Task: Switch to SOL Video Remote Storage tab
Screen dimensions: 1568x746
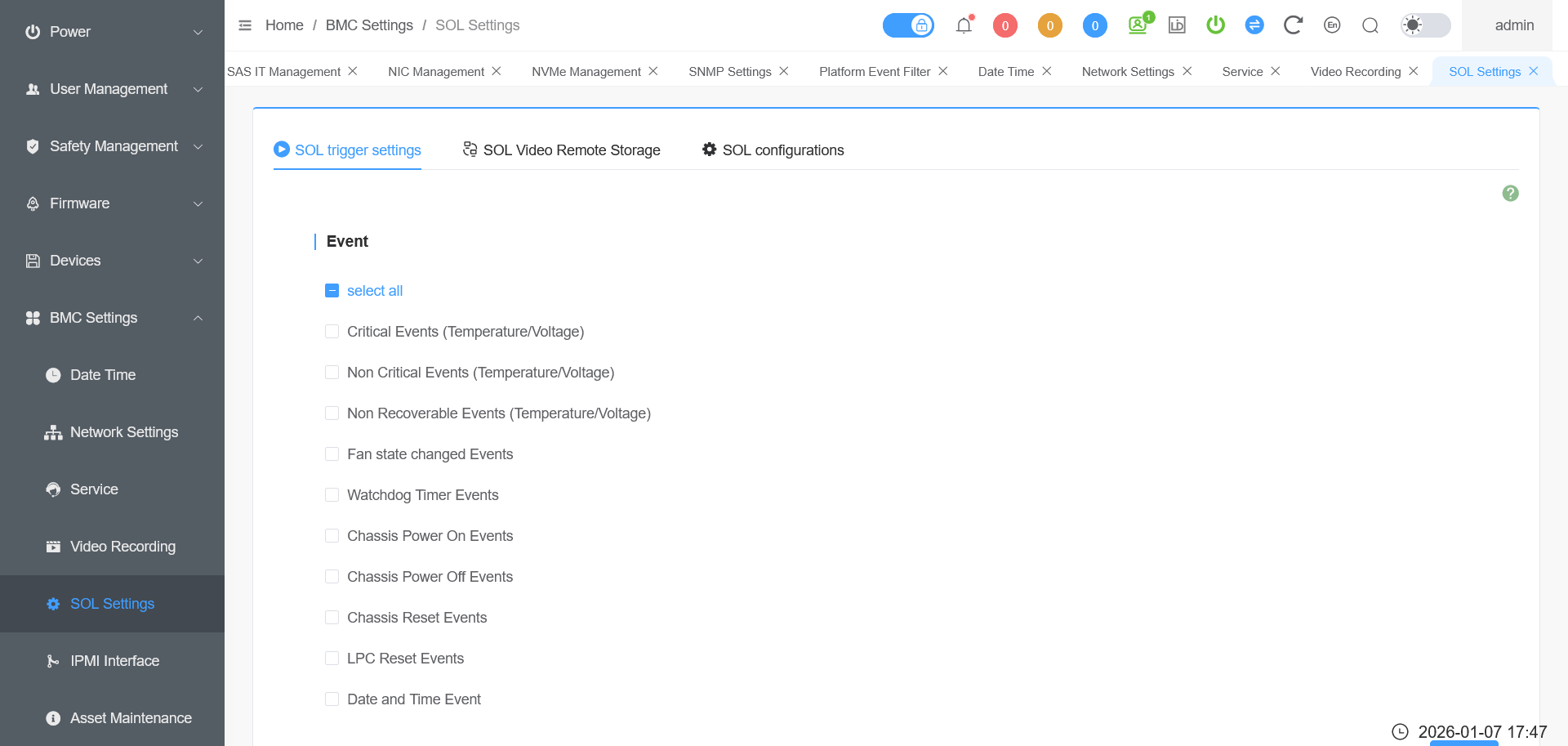Action: point(562,150)
